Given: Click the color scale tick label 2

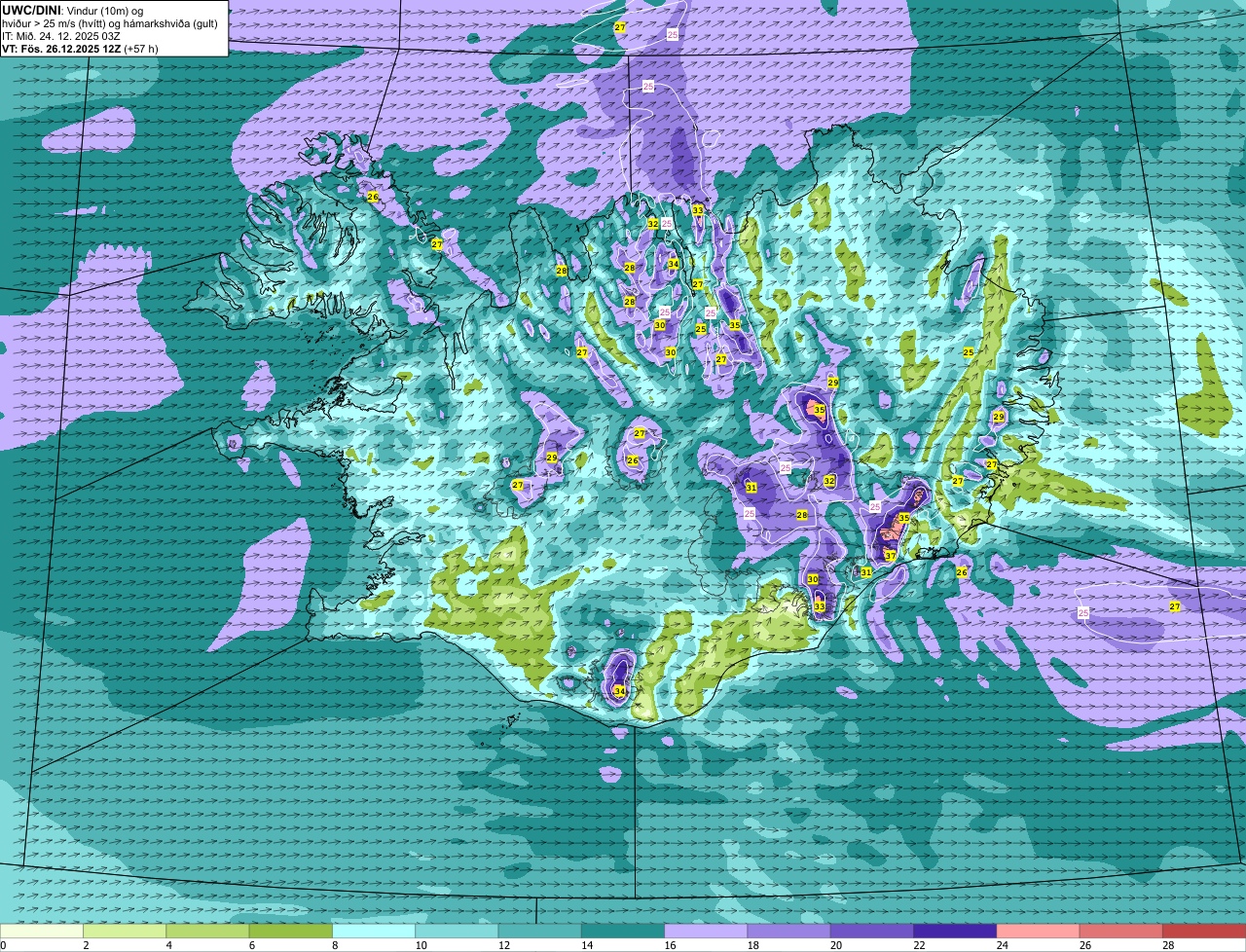Looking at the screenshot, I should (86, 945).
